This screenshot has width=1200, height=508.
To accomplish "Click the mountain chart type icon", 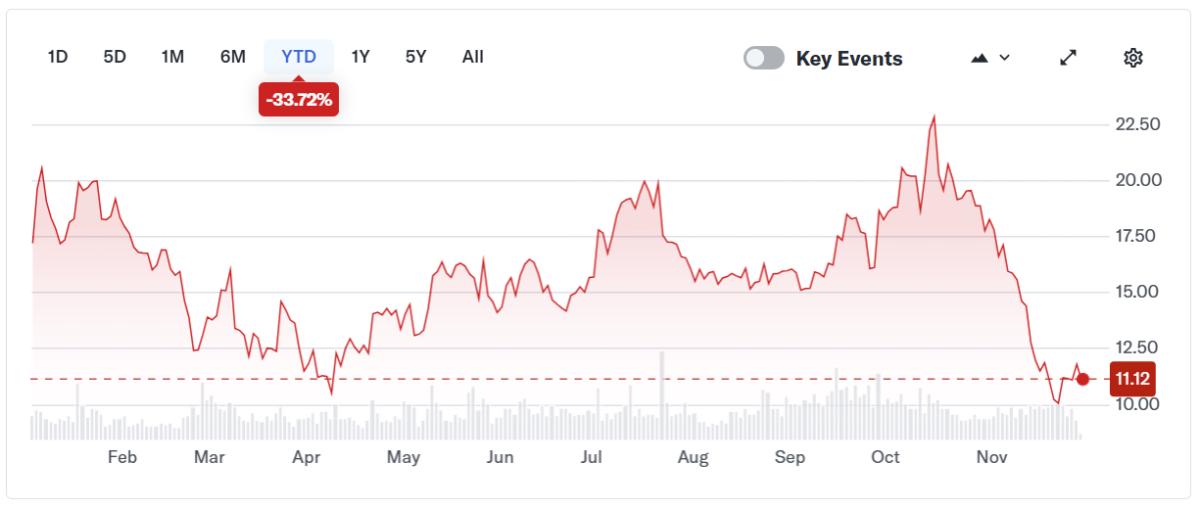I will click(x=979, y=59).
